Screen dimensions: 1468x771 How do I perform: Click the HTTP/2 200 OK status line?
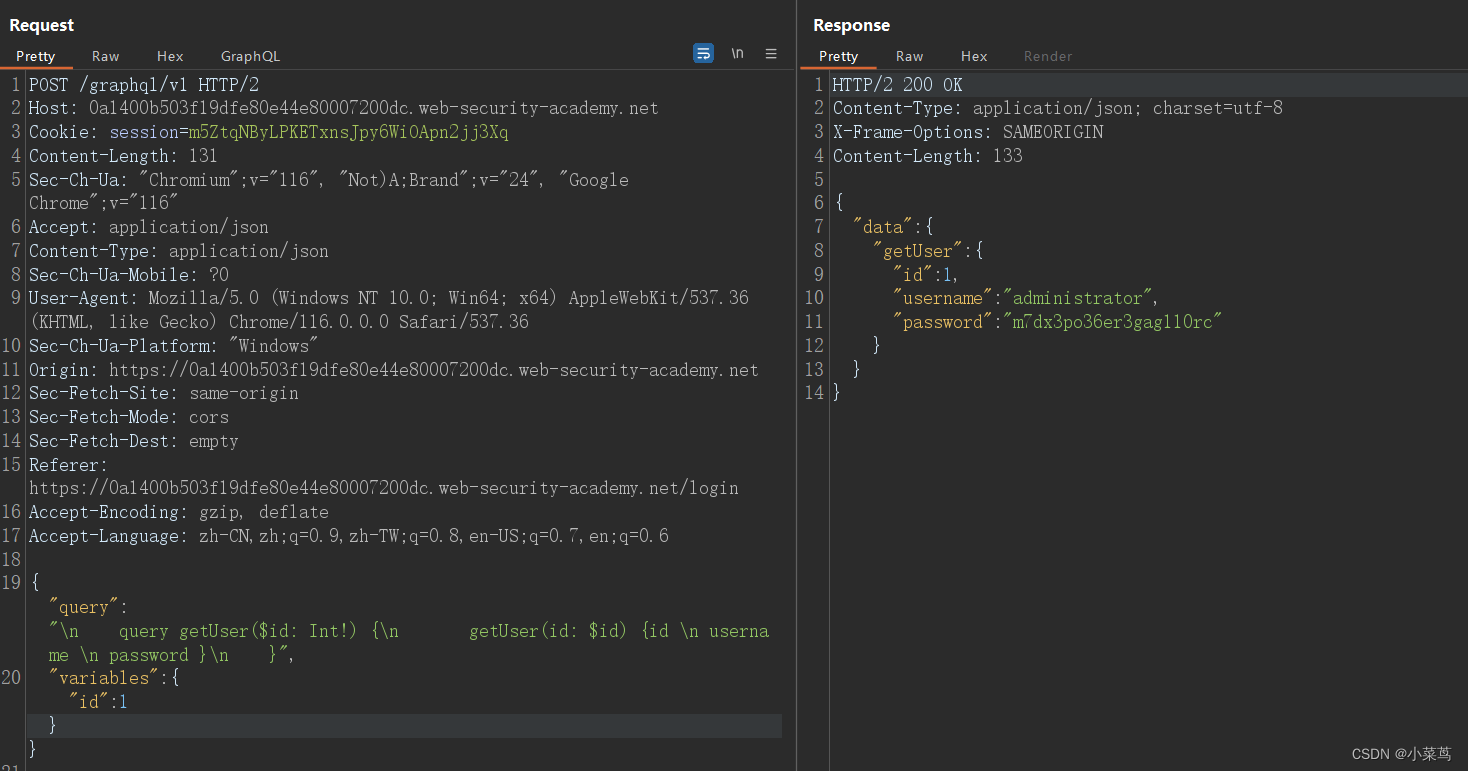click(898, 85)
